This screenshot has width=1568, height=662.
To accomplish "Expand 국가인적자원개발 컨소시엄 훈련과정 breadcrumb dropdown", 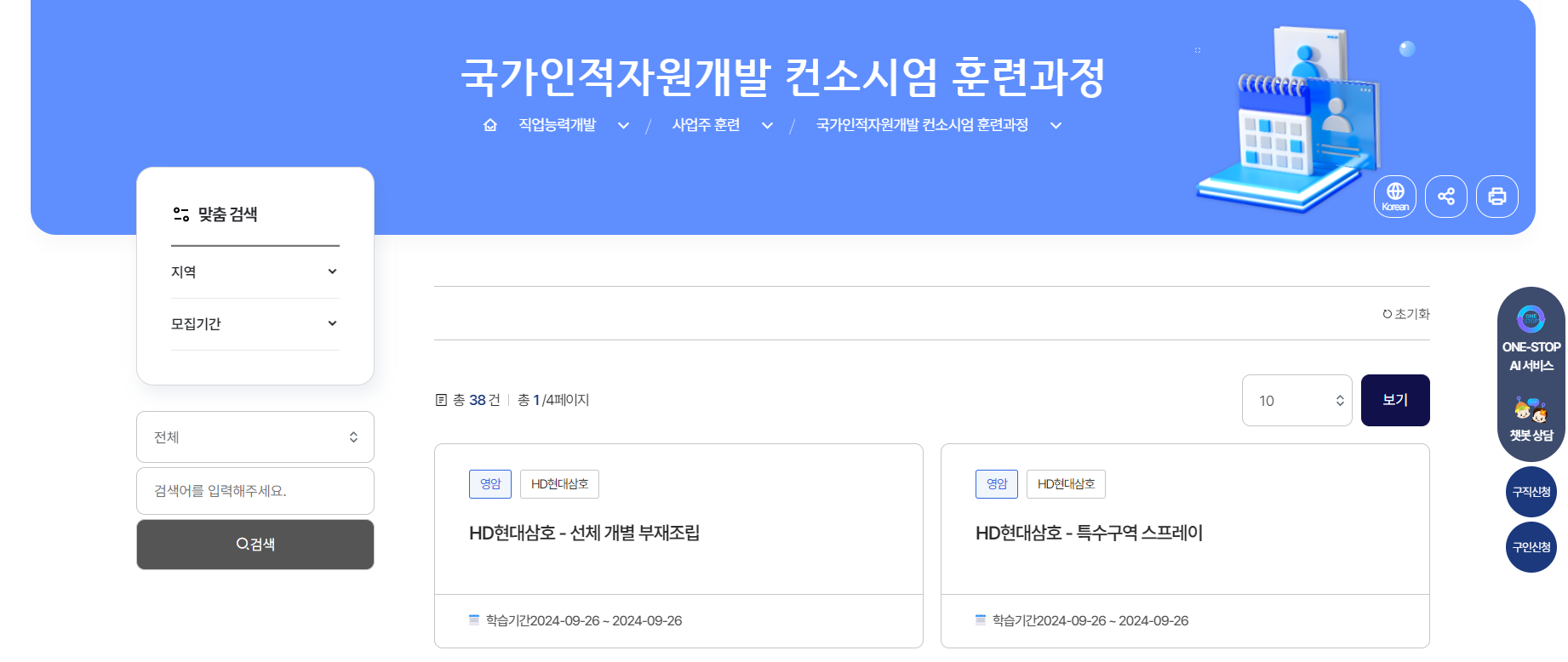I will (x=1056, y=126).
